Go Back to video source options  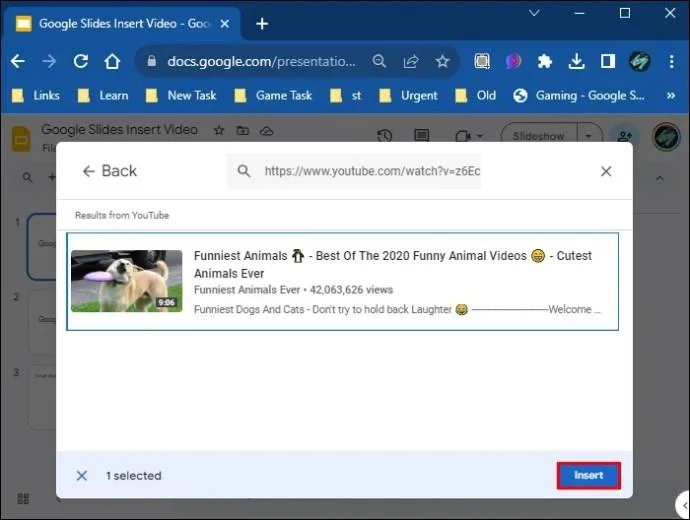[110, 171]
